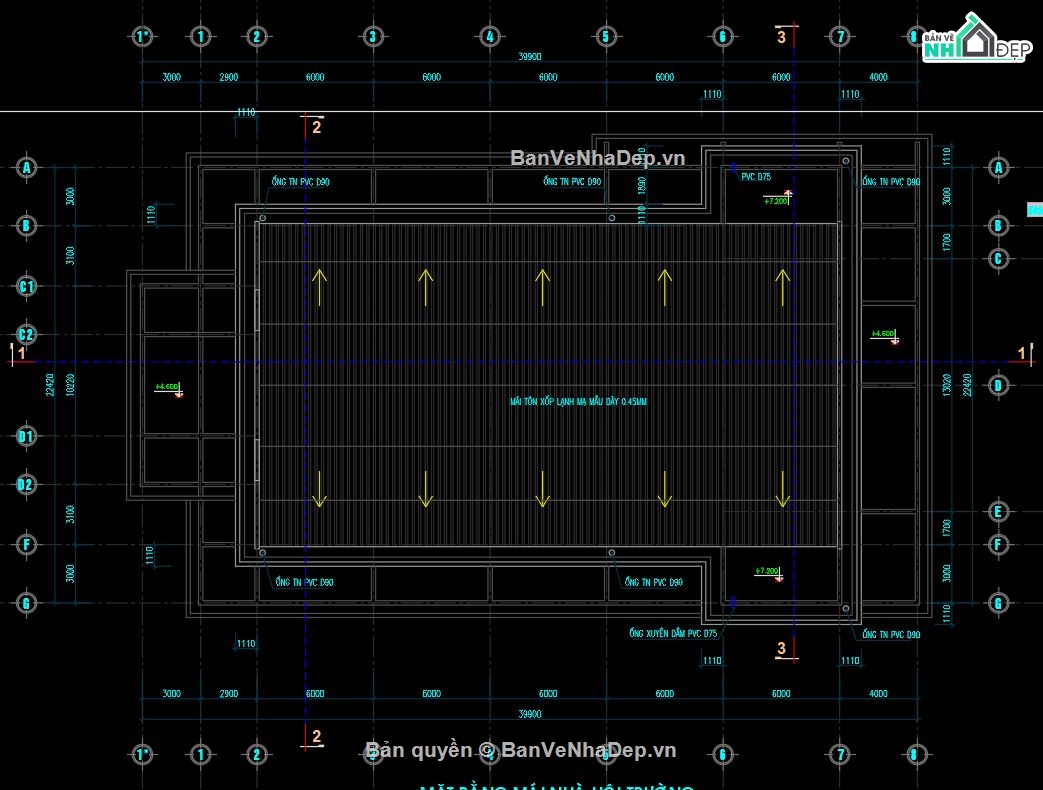Click the section marker 1 on left edge
The height and width of the screenshot is (790, 1043).
coord(22,352)
